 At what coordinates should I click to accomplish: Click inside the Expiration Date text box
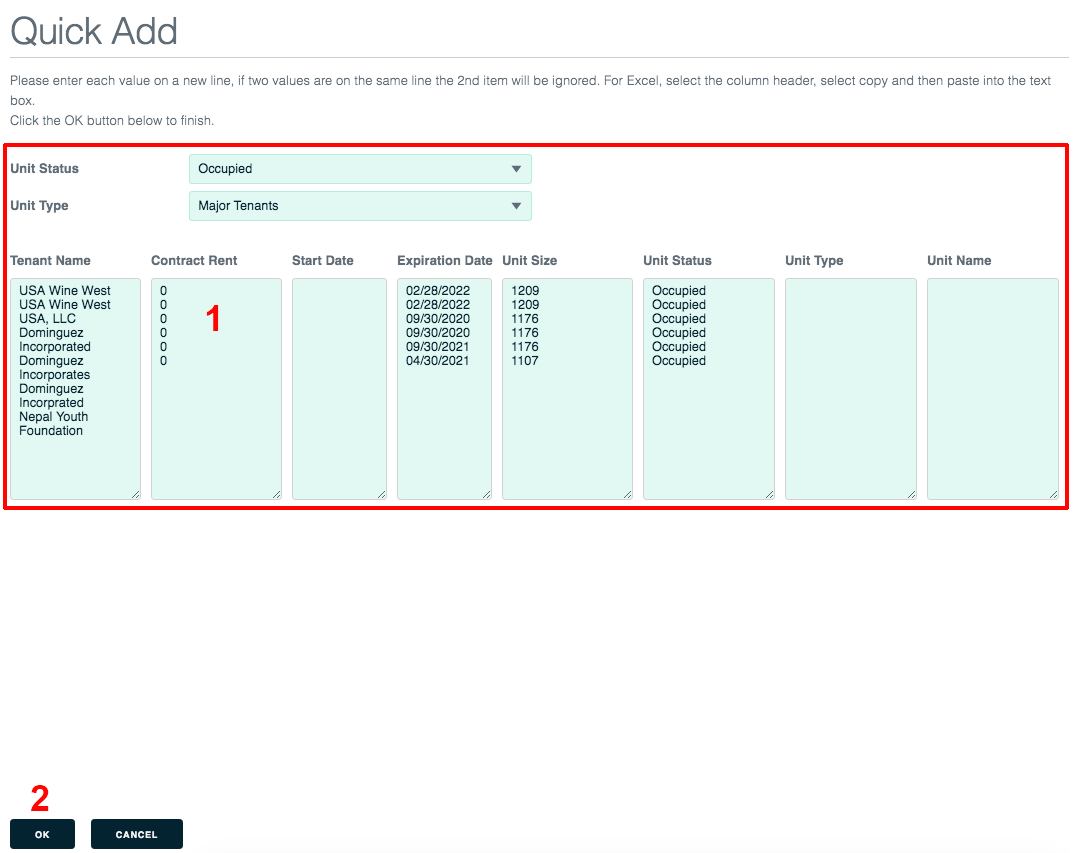coord(444,388)
